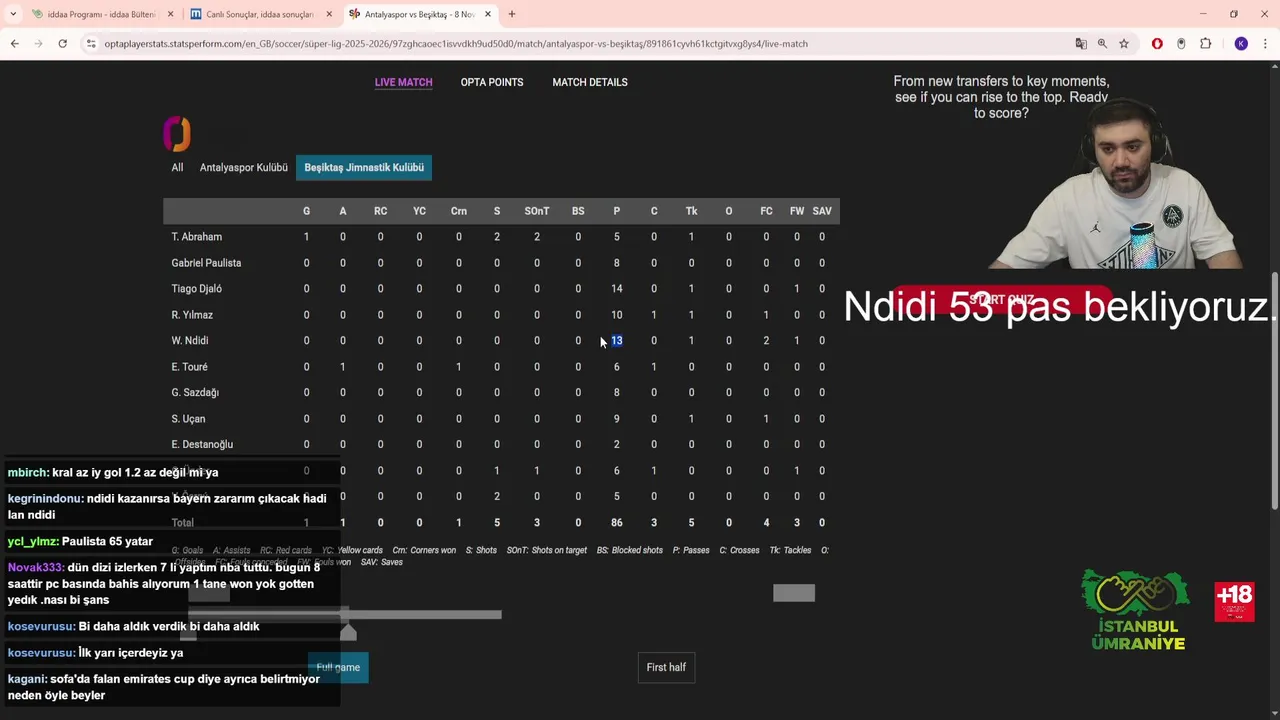Click Tiago Djaló's 14 passes value
This screenshot has height=720, width=1280.
click(x=617, y=289)
